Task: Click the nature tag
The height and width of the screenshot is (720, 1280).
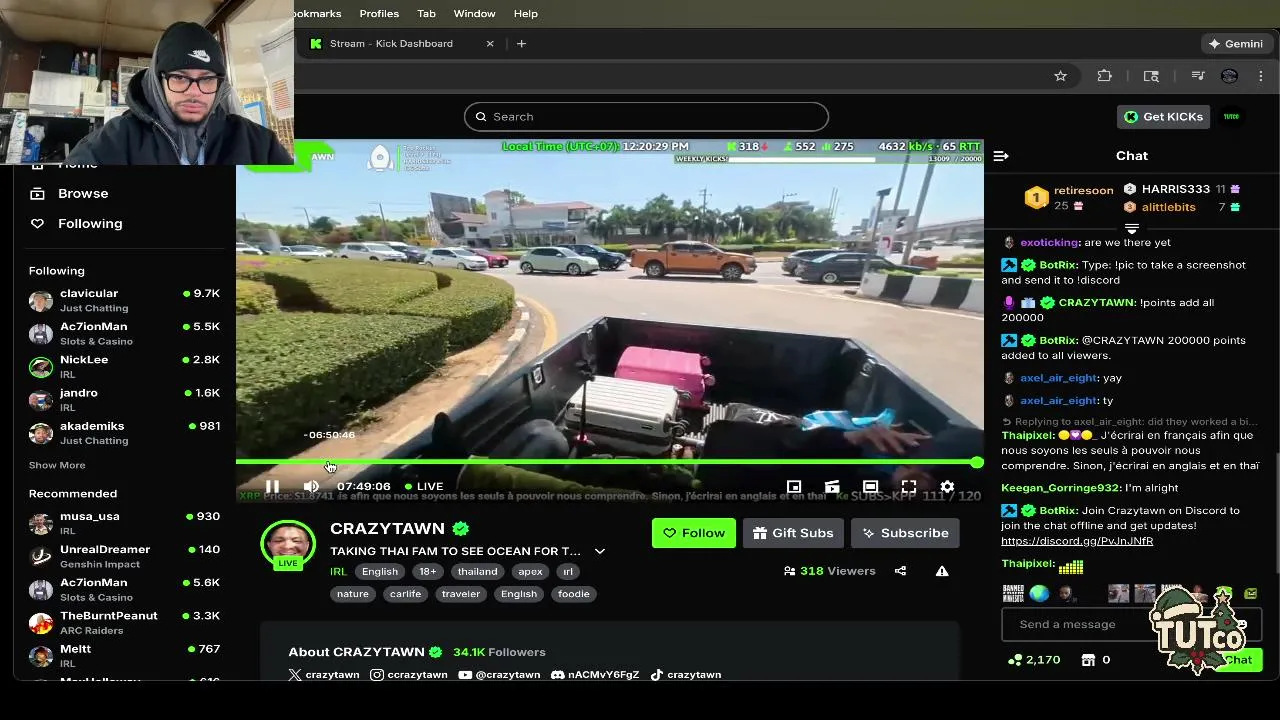Action: click(x=353, y=594)
